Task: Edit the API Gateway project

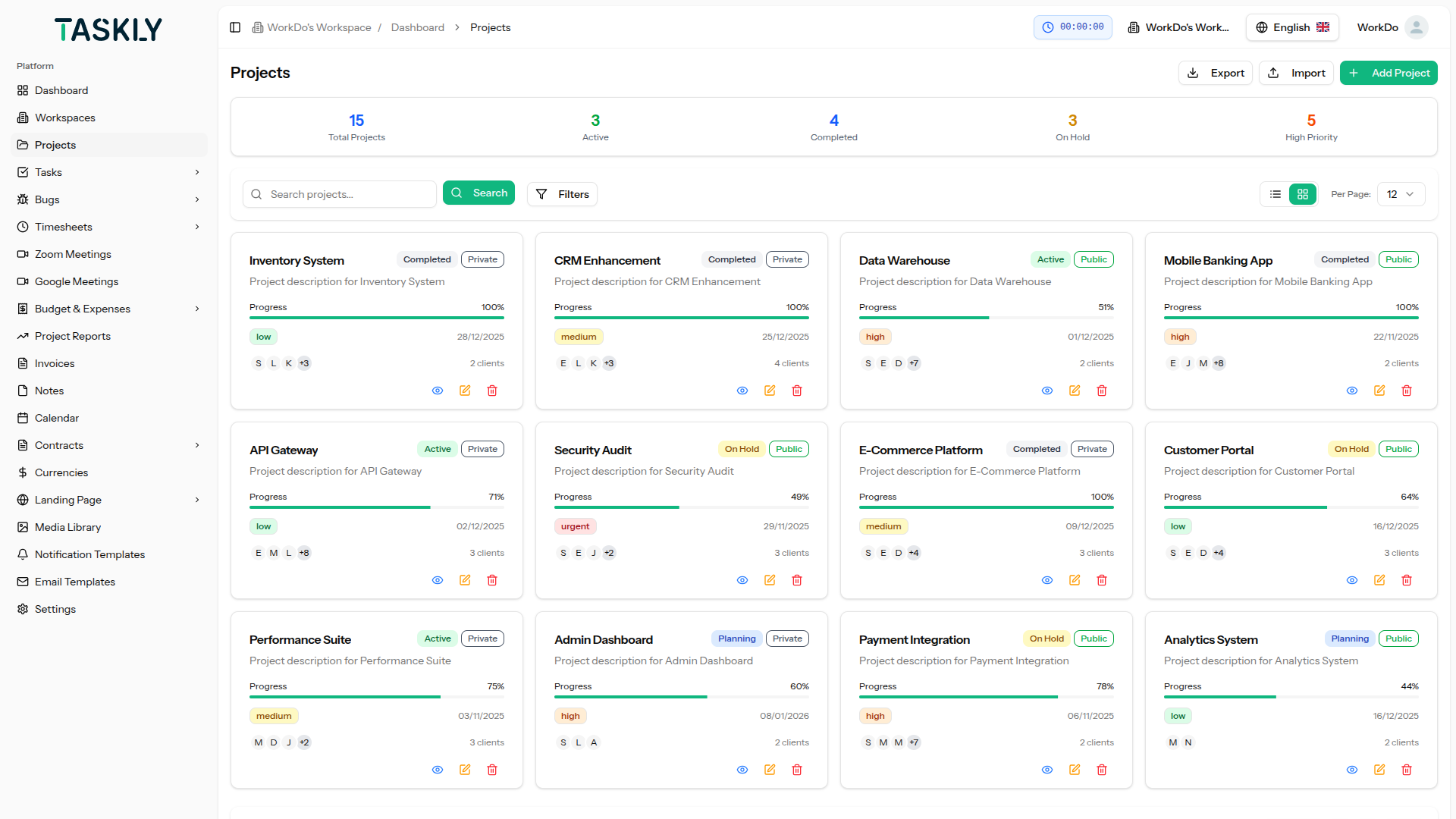Action: point(465,580)
